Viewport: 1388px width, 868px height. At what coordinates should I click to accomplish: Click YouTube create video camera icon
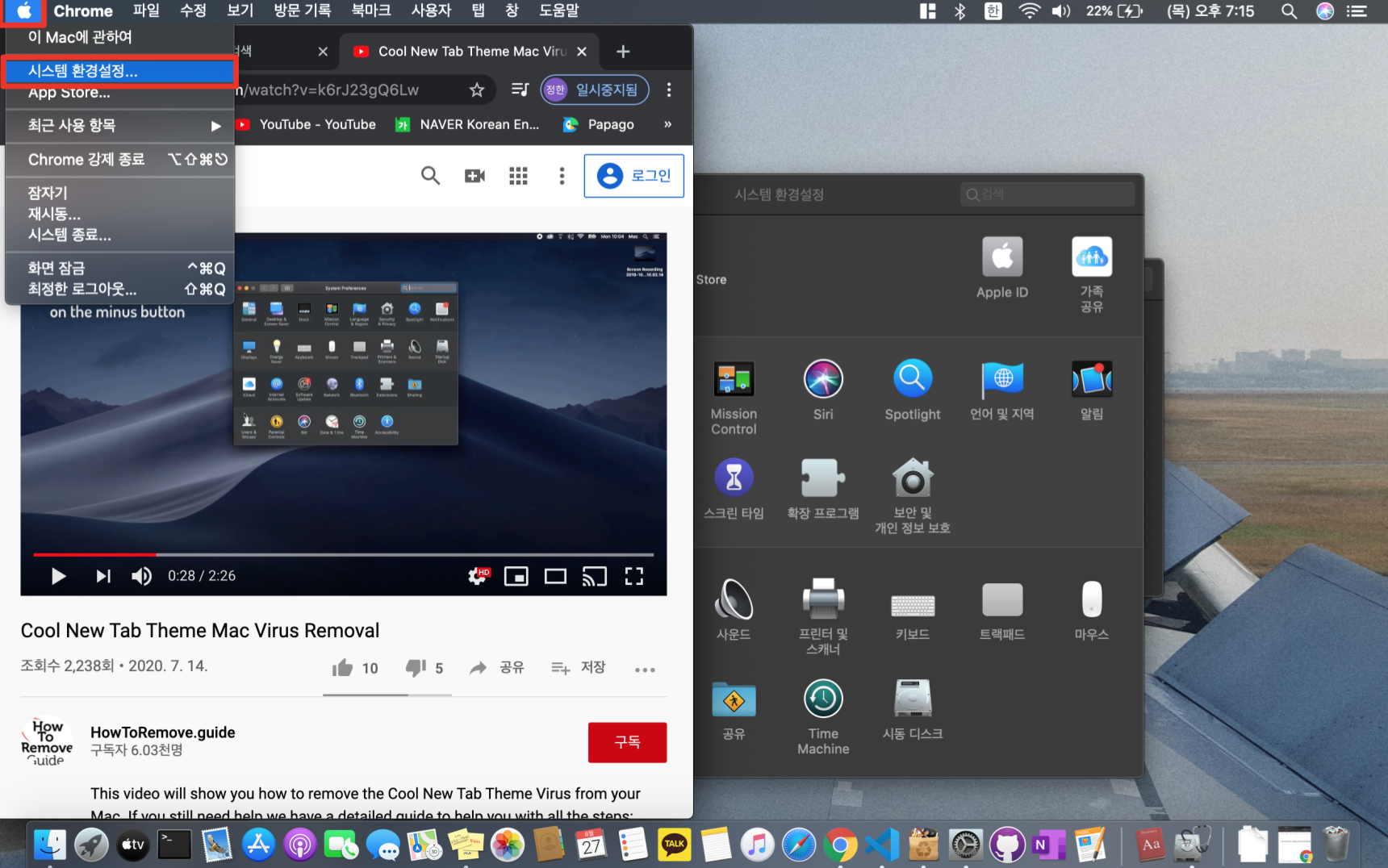click(475, 176)
